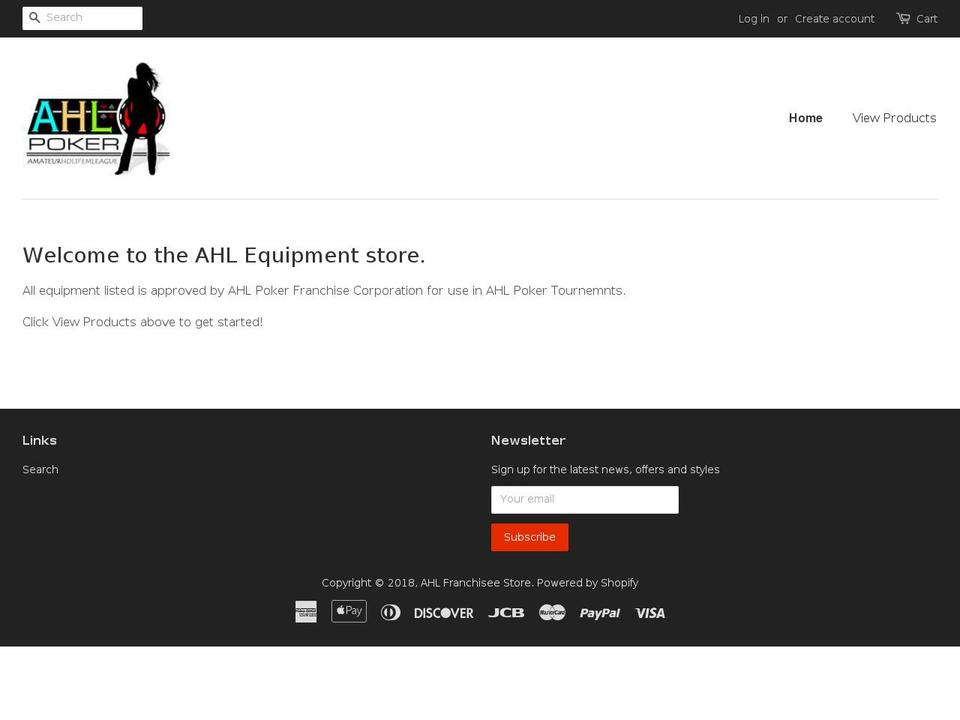Open the View Products menu item
The width and height of the screenshot is (960, 720).
tap(894, 118)
